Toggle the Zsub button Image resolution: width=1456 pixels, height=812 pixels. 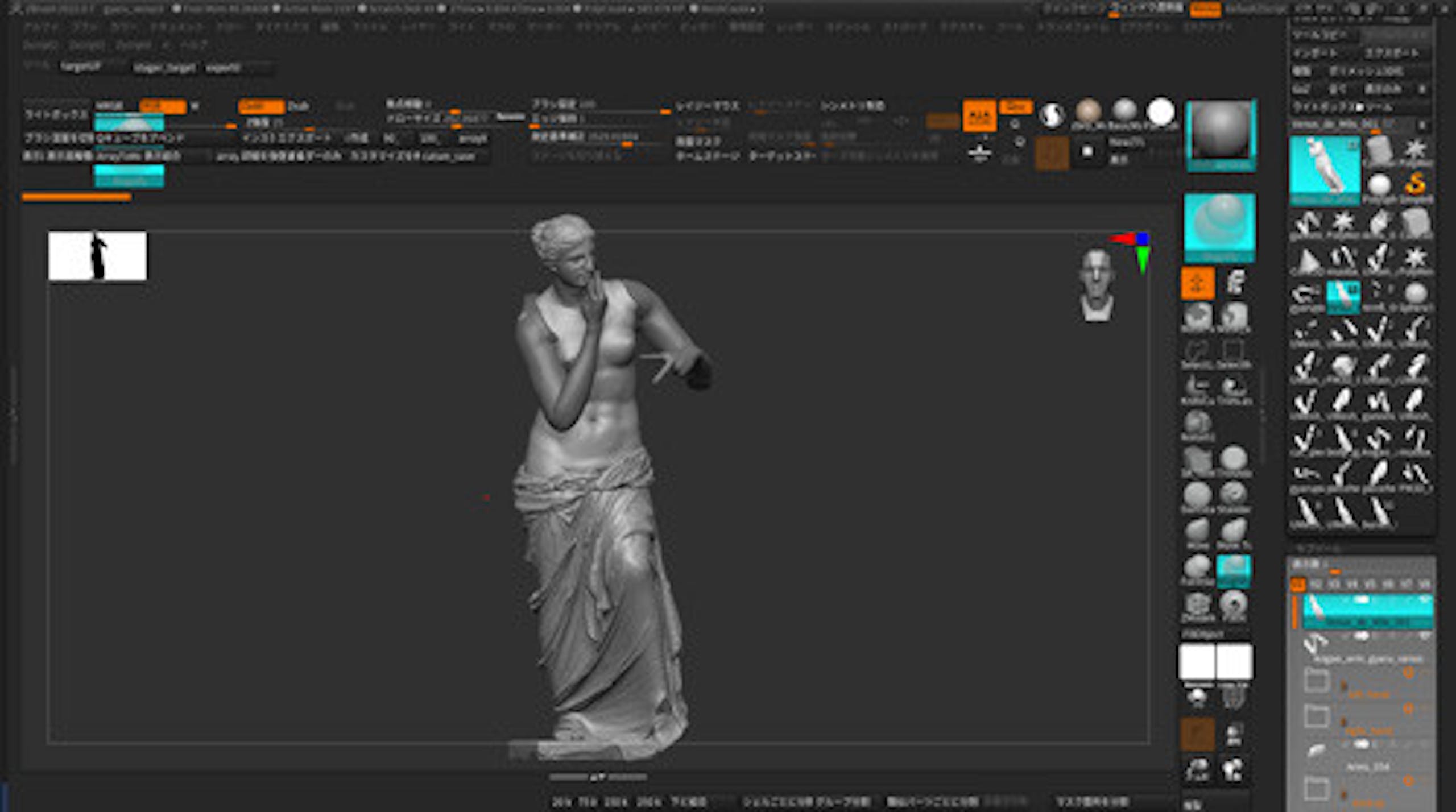tap(298, 106)
